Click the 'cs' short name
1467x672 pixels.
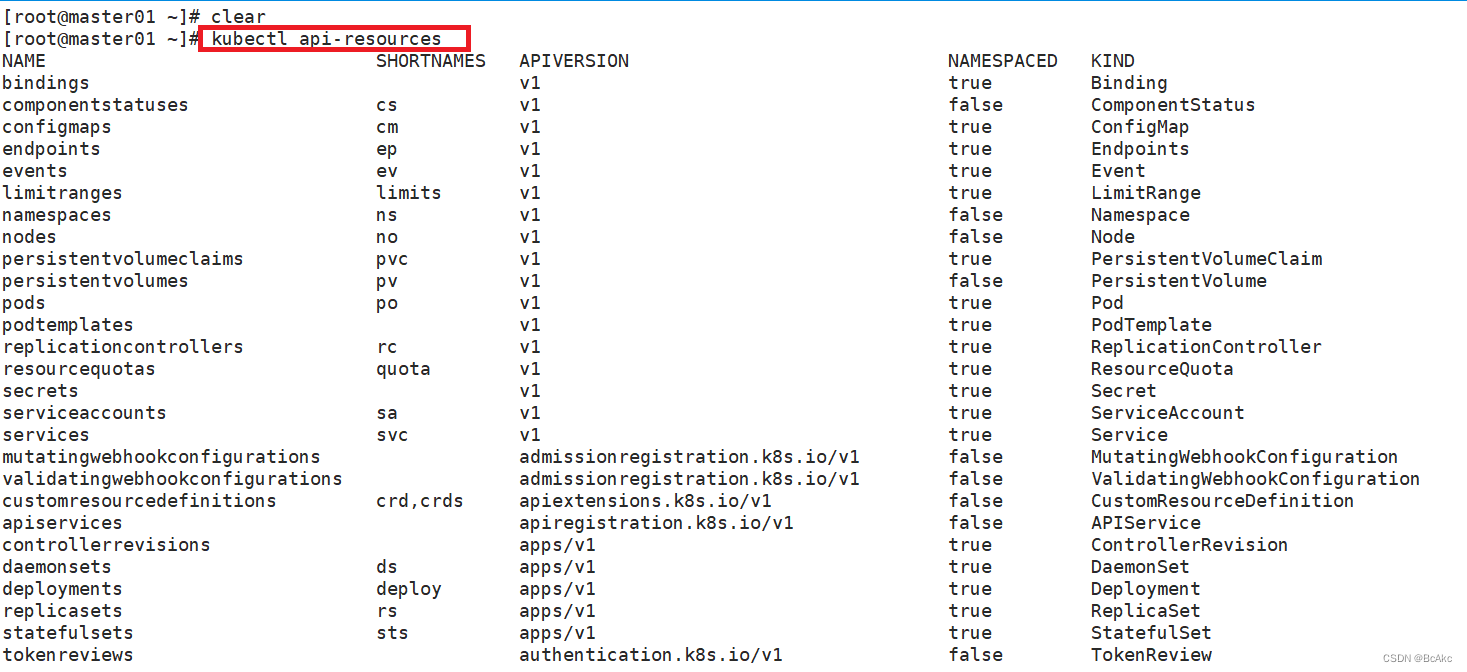click(x=387, y=105)
